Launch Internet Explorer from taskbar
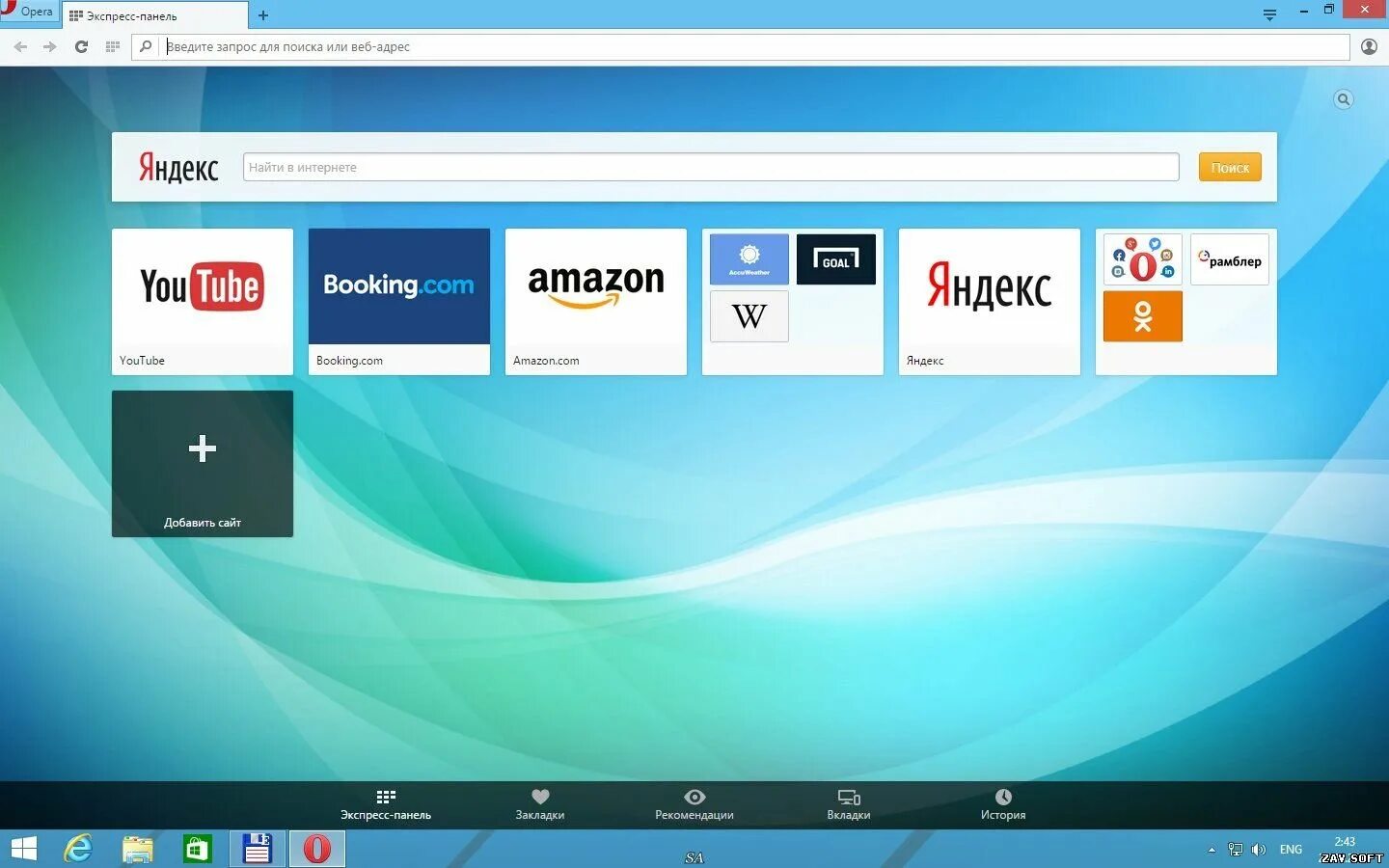This screenshot has height=868, width=1389. point(78,849)
